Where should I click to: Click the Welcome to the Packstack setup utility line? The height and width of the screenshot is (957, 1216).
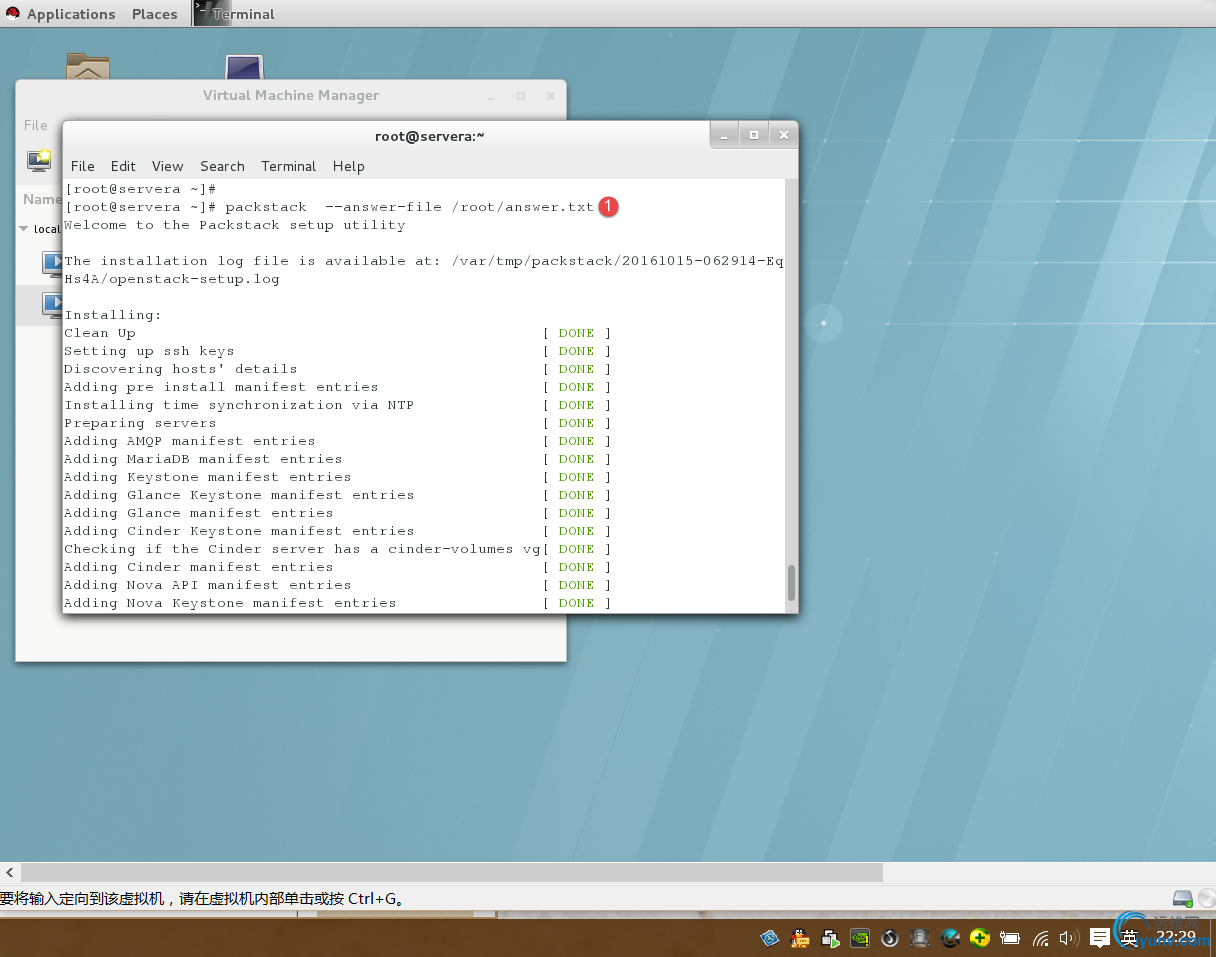click(x=235, y=225)
